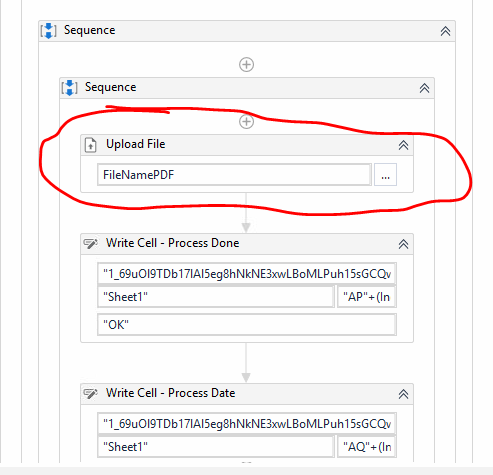Screen dimensions: 493x475
Task: Click the Upload File activity icon
Action: pos(90,145)
